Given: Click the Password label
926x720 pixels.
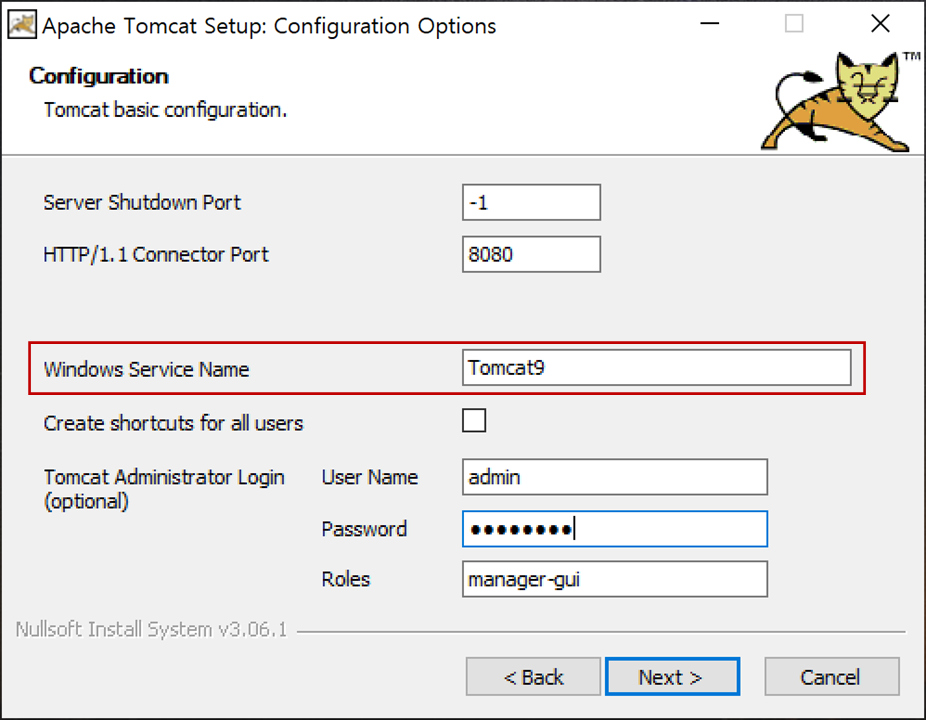Looking at the screenshot, I should (364, 529).
